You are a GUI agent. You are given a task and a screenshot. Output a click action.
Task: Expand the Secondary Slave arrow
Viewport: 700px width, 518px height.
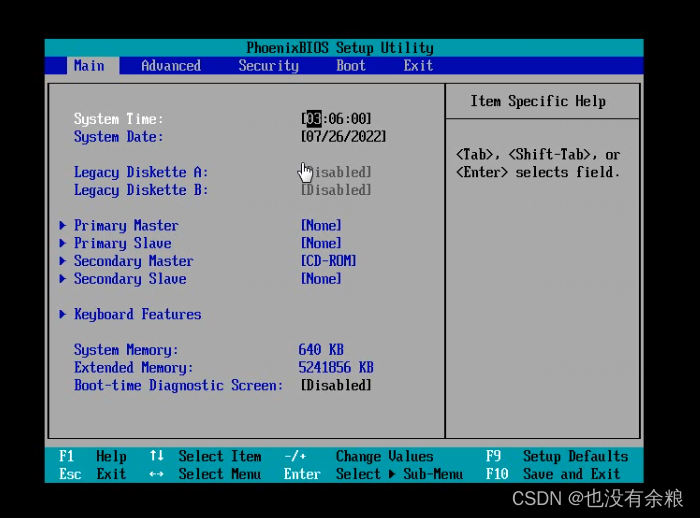click(x=63, y=279)
